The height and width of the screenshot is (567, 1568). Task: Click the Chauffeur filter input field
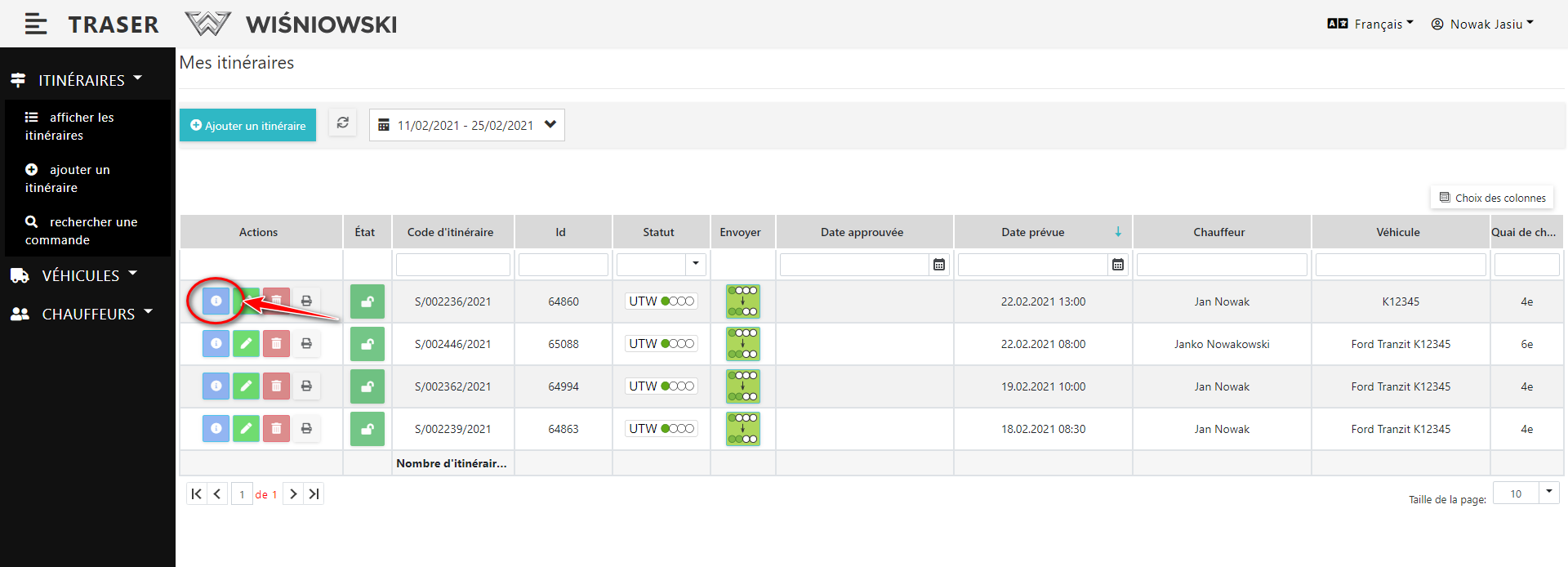1222,265
